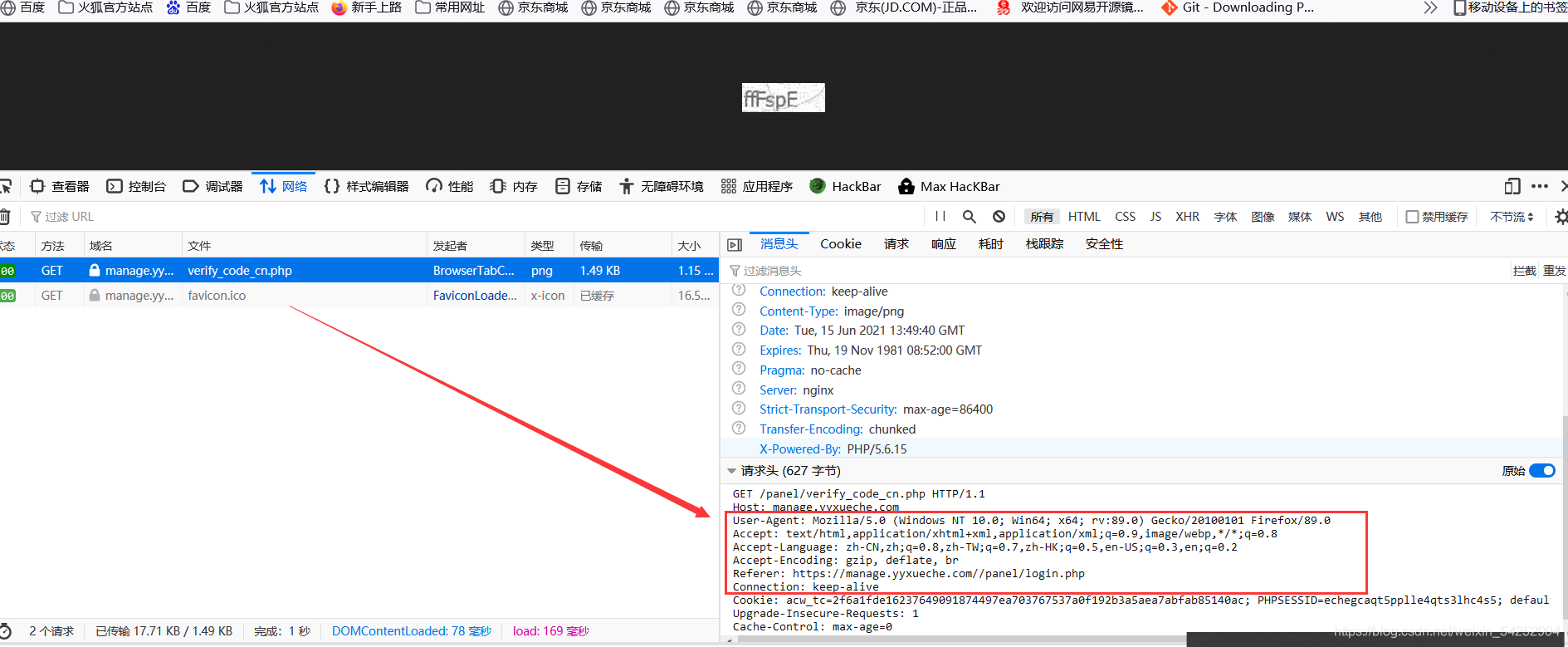Show the bookmarks overflow chevron
The height and width of the screenshot is (647, 1568).
tap(1429, 7)
